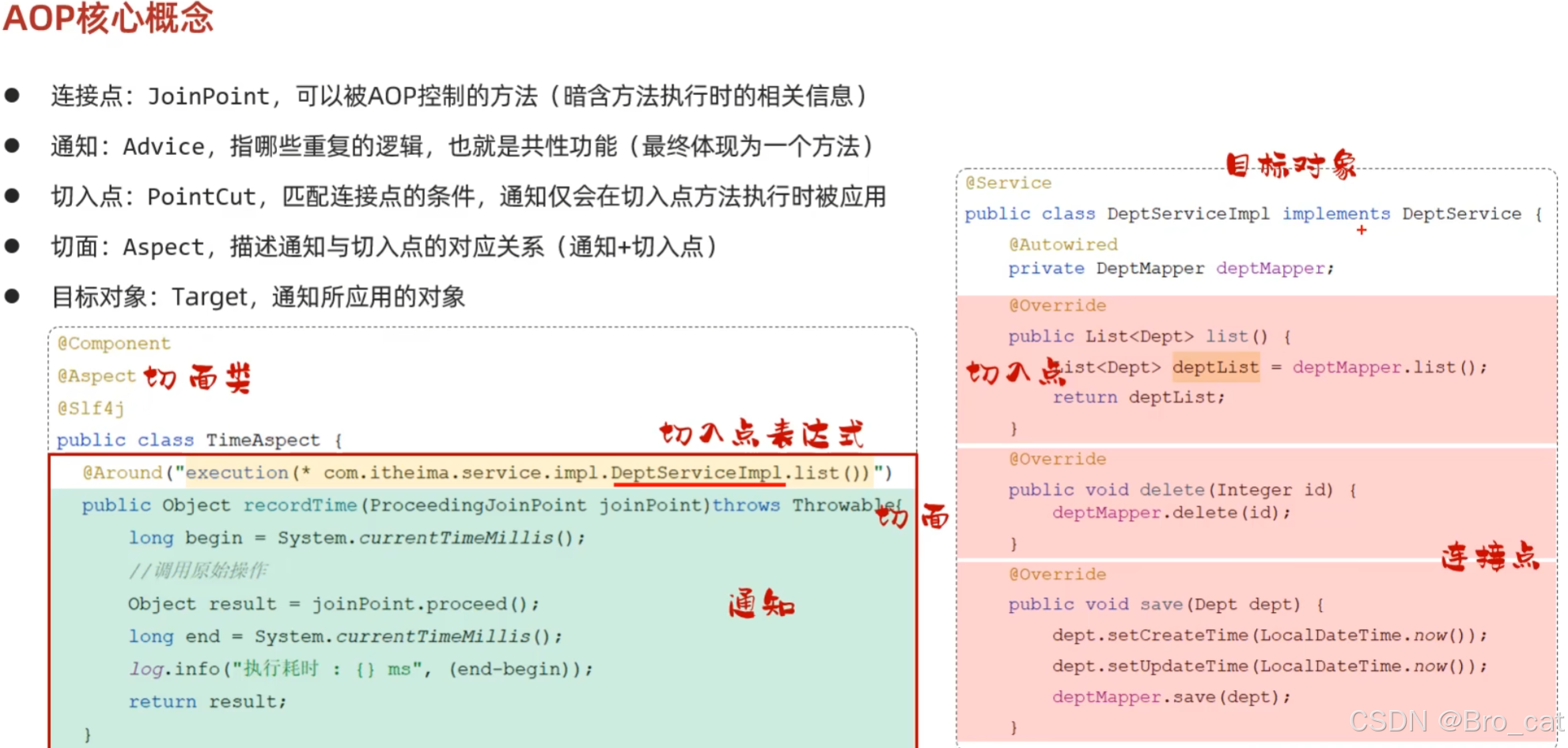Image resolution: width=1568 pixels, height=748 pixels.
Task: Select the bullet line starting "切面: Aspect"
Action: (384, 247)
